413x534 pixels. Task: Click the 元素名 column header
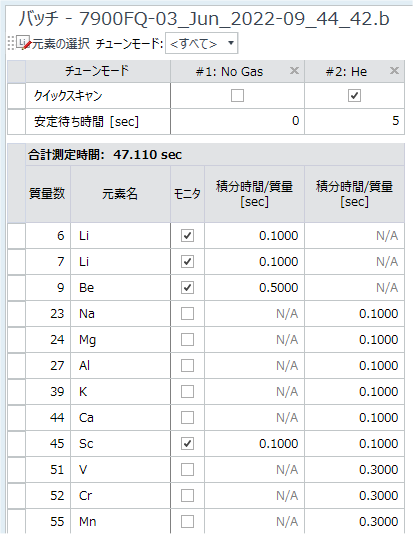pyautogui.click(x=120, y=194)
